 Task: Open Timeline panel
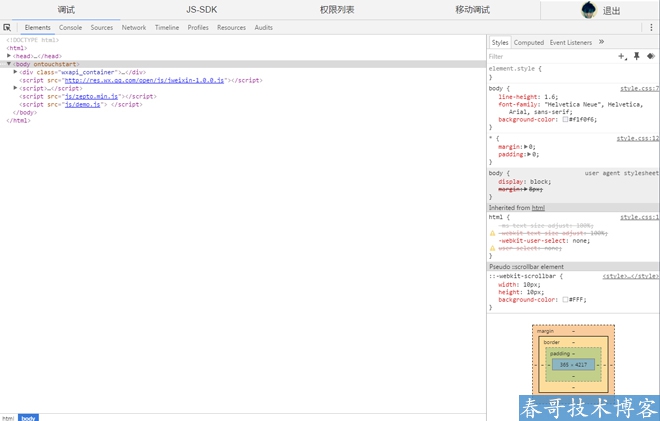pos(167,27)
